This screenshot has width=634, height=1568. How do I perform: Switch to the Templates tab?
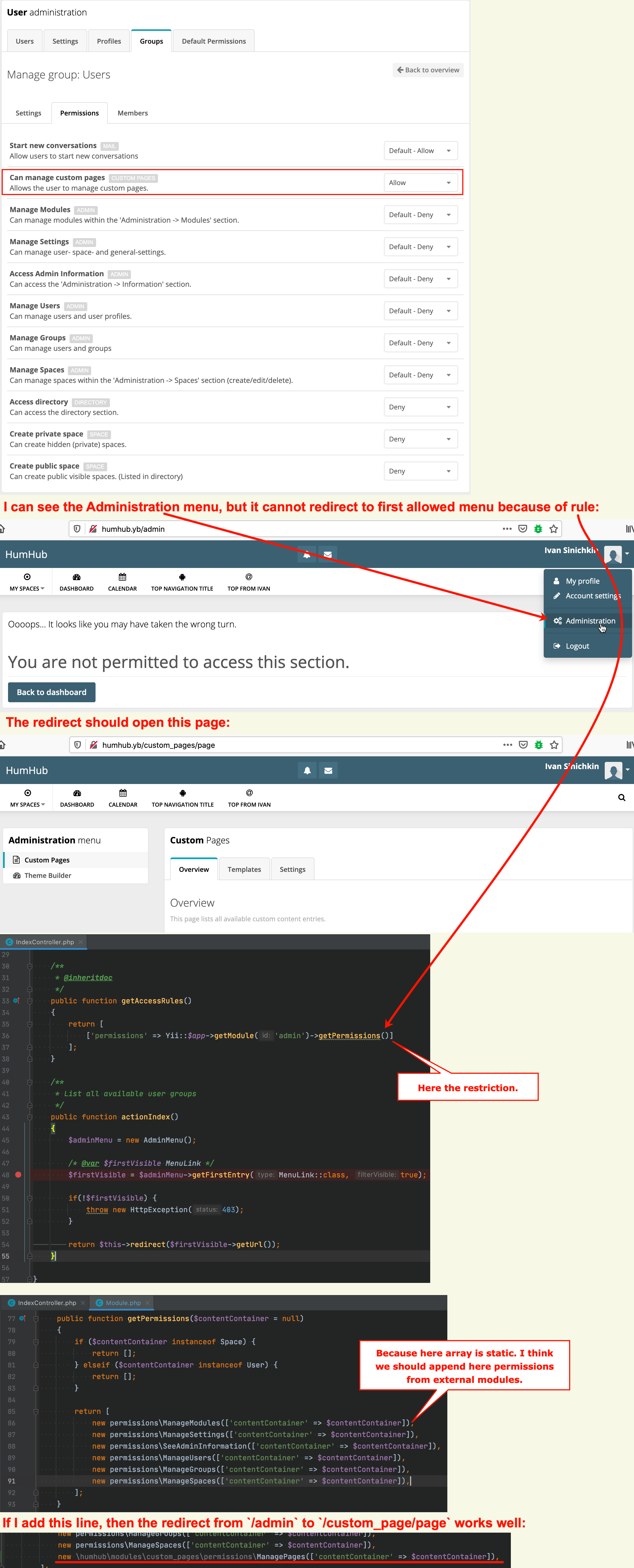[x=244, y=869]
